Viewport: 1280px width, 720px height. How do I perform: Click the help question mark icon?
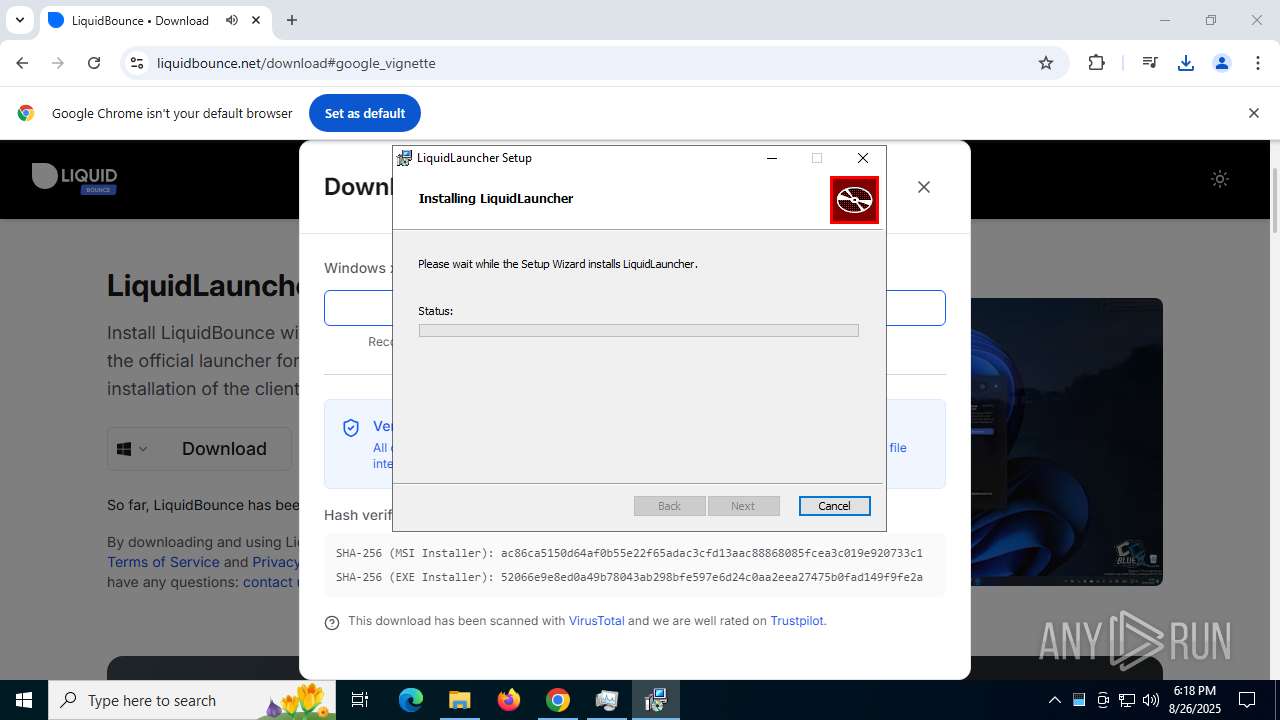[332, 622]
